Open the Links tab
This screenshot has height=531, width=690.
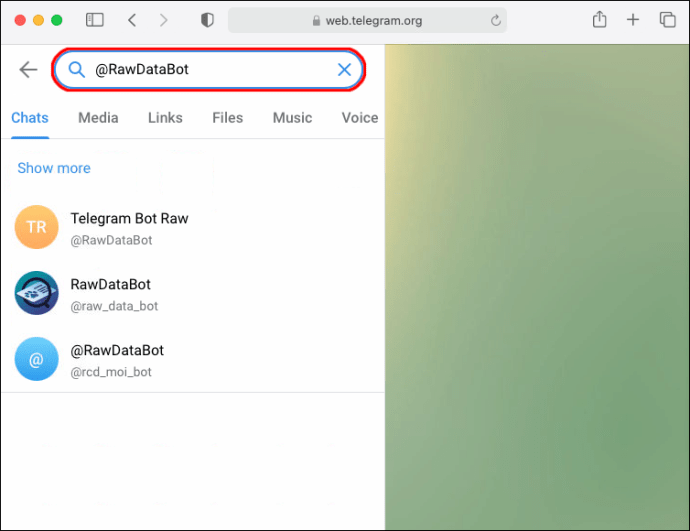(x=165, y=118)
